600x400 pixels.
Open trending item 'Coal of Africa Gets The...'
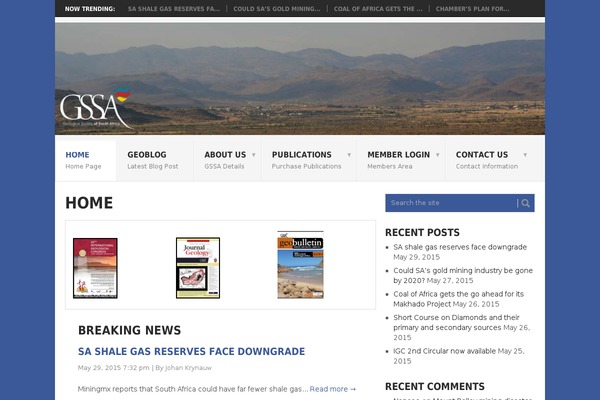click(x=378, y=9)
